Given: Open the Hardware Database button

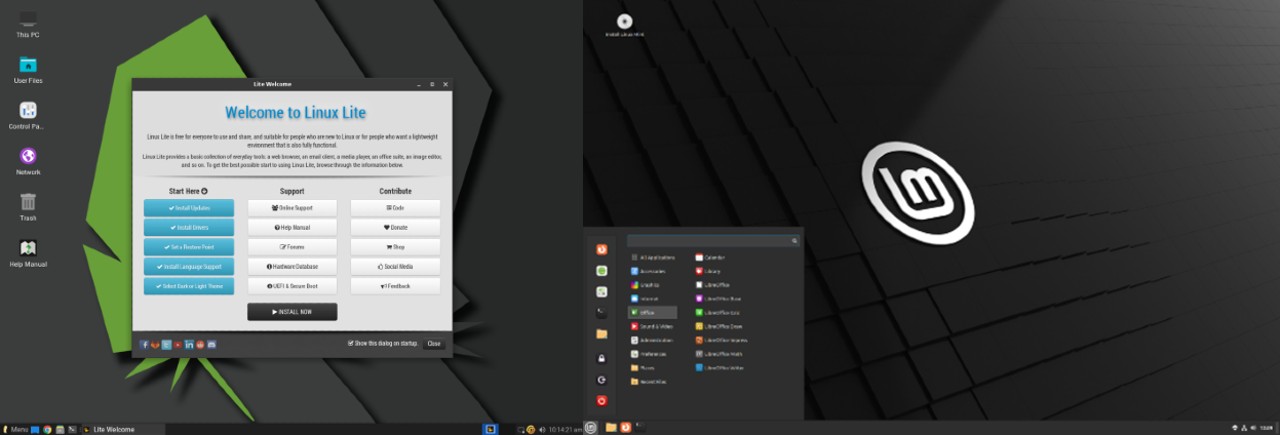Looking at the screenshot, I should pos(292,266).
